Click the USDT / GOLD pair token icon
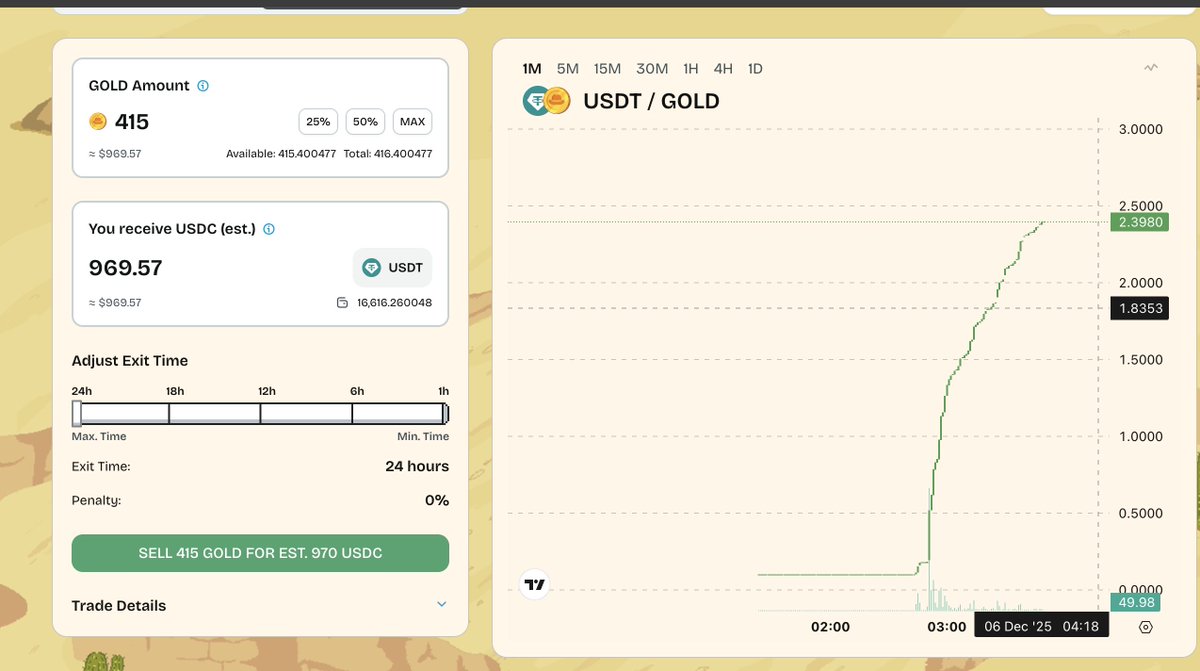The height and width of the screenshot is (671, 1200). tap(546, 101)
